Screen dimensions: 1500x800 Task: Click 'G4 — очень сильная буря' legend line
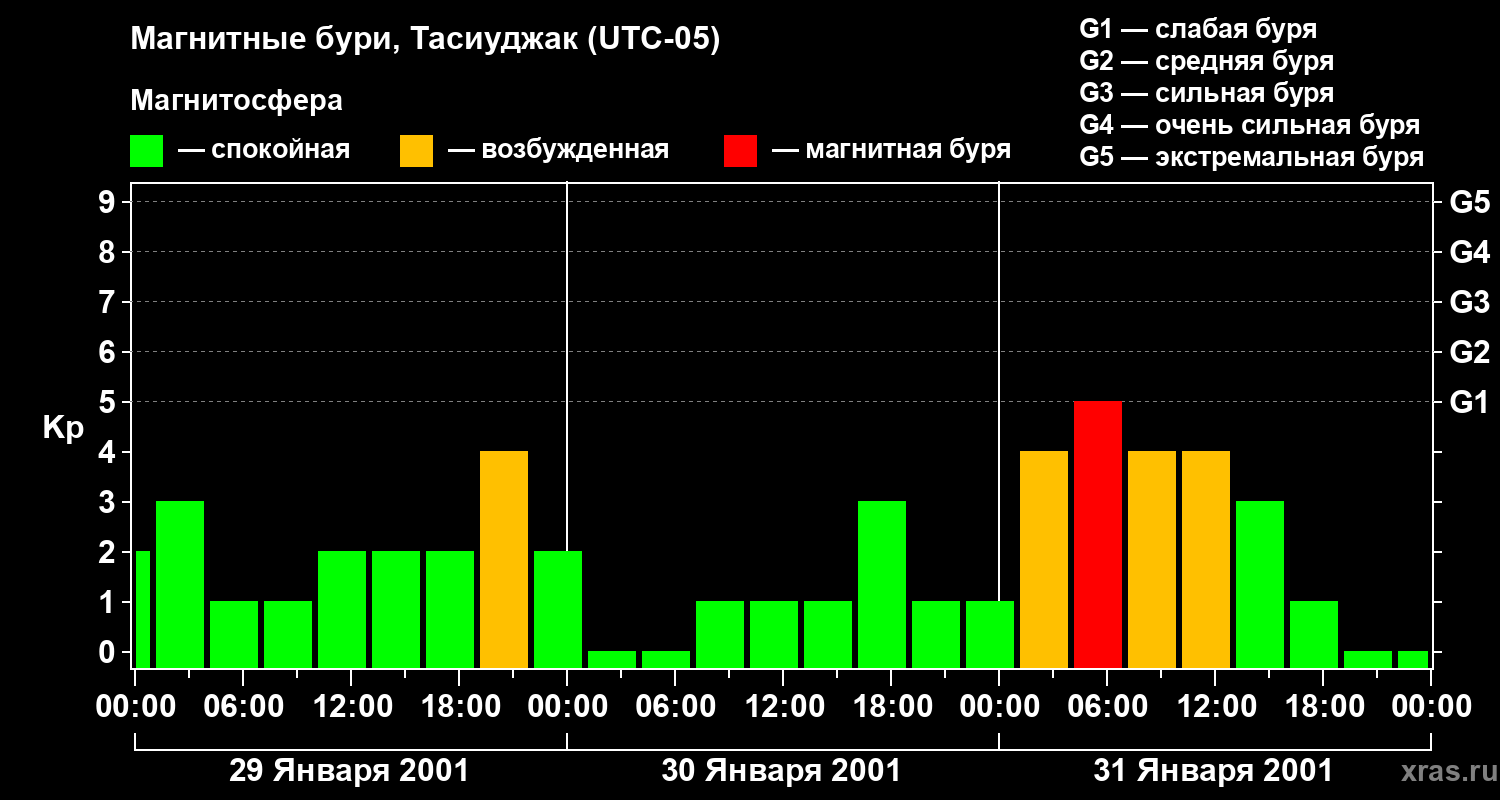click(1249, 125)
